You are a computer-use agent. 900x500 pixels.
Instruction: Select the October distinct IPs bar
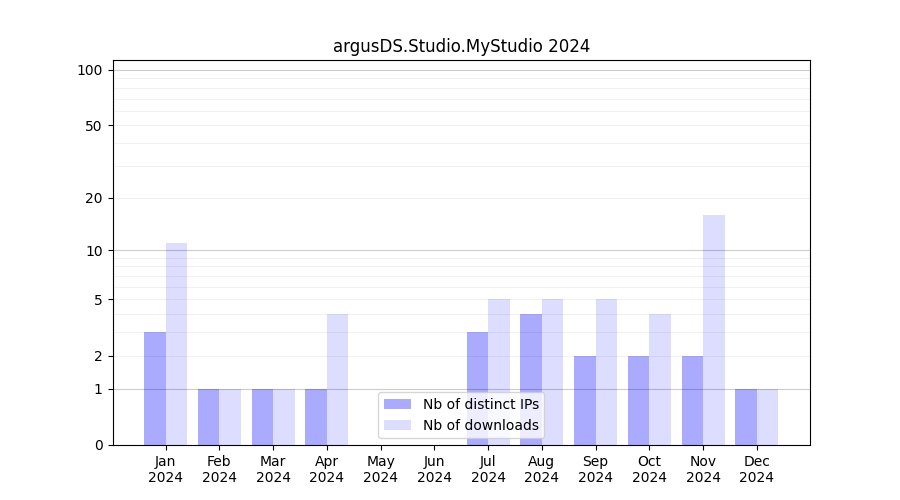(x=638, y=400)
